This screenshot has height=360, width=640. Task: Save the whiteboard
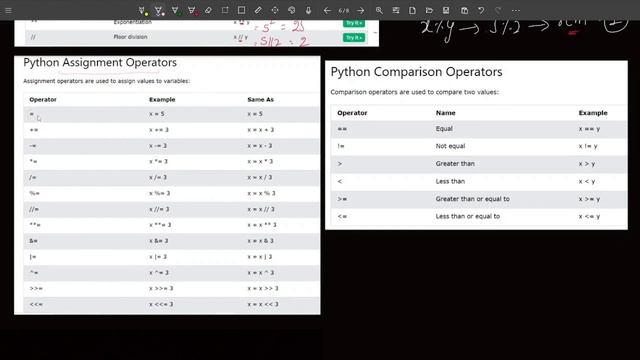[x=446, y=10]
